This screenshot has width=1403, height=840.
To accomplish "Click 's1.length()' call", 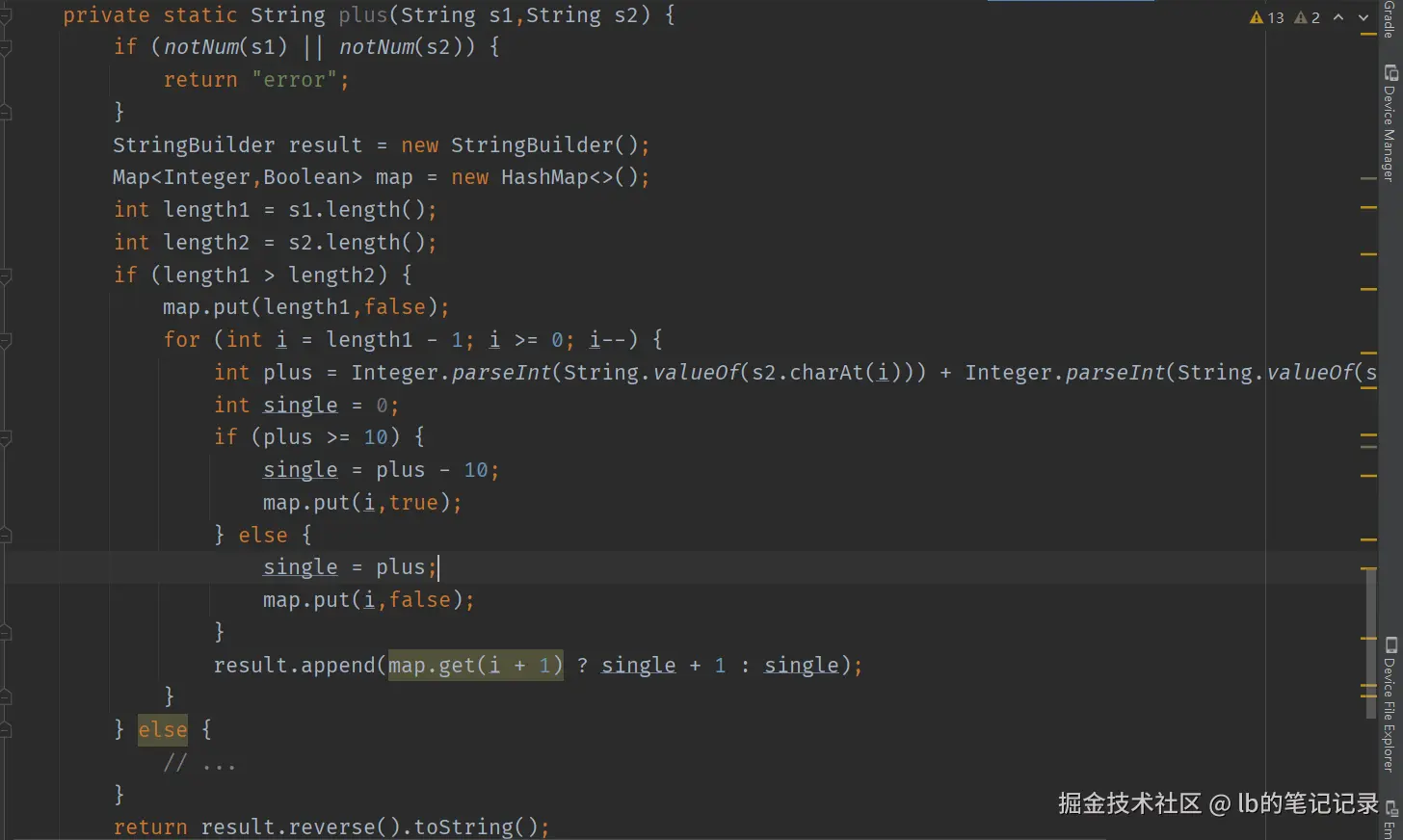I will [x=357, y=210].
